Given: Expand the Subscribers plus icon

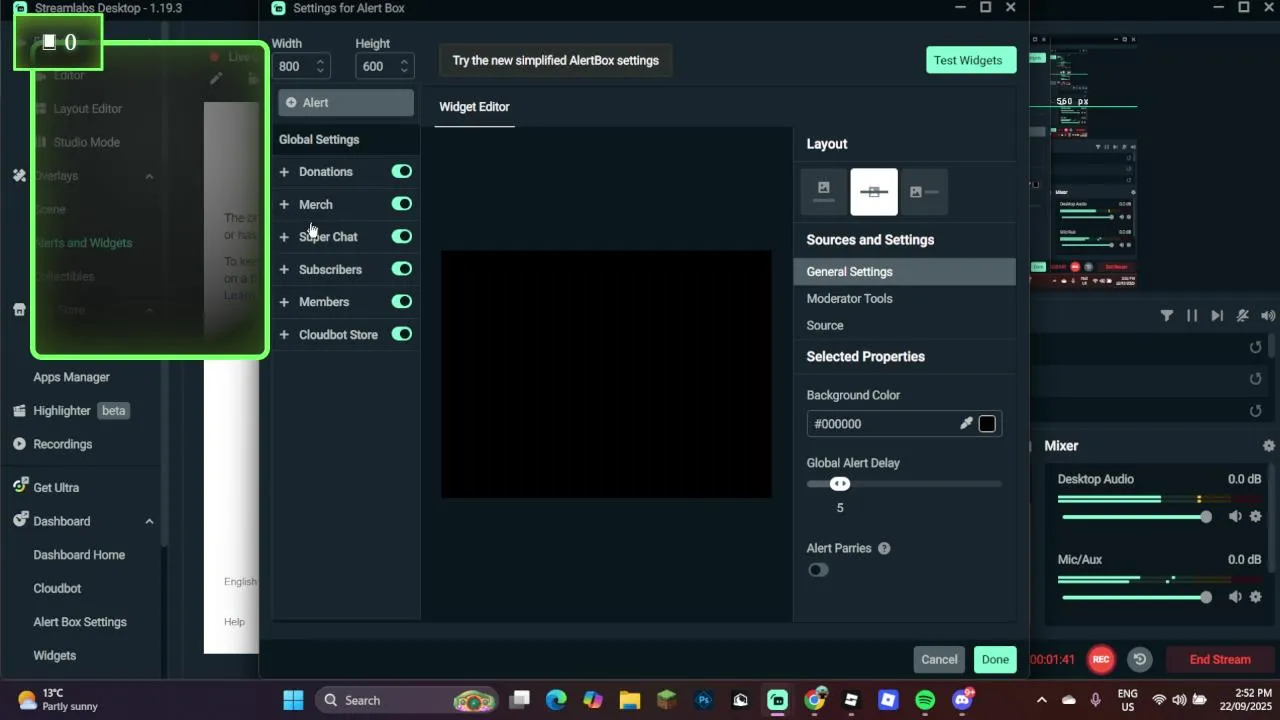Looking at the screenshot, I should pyautogui.click(x=284, y=270).
